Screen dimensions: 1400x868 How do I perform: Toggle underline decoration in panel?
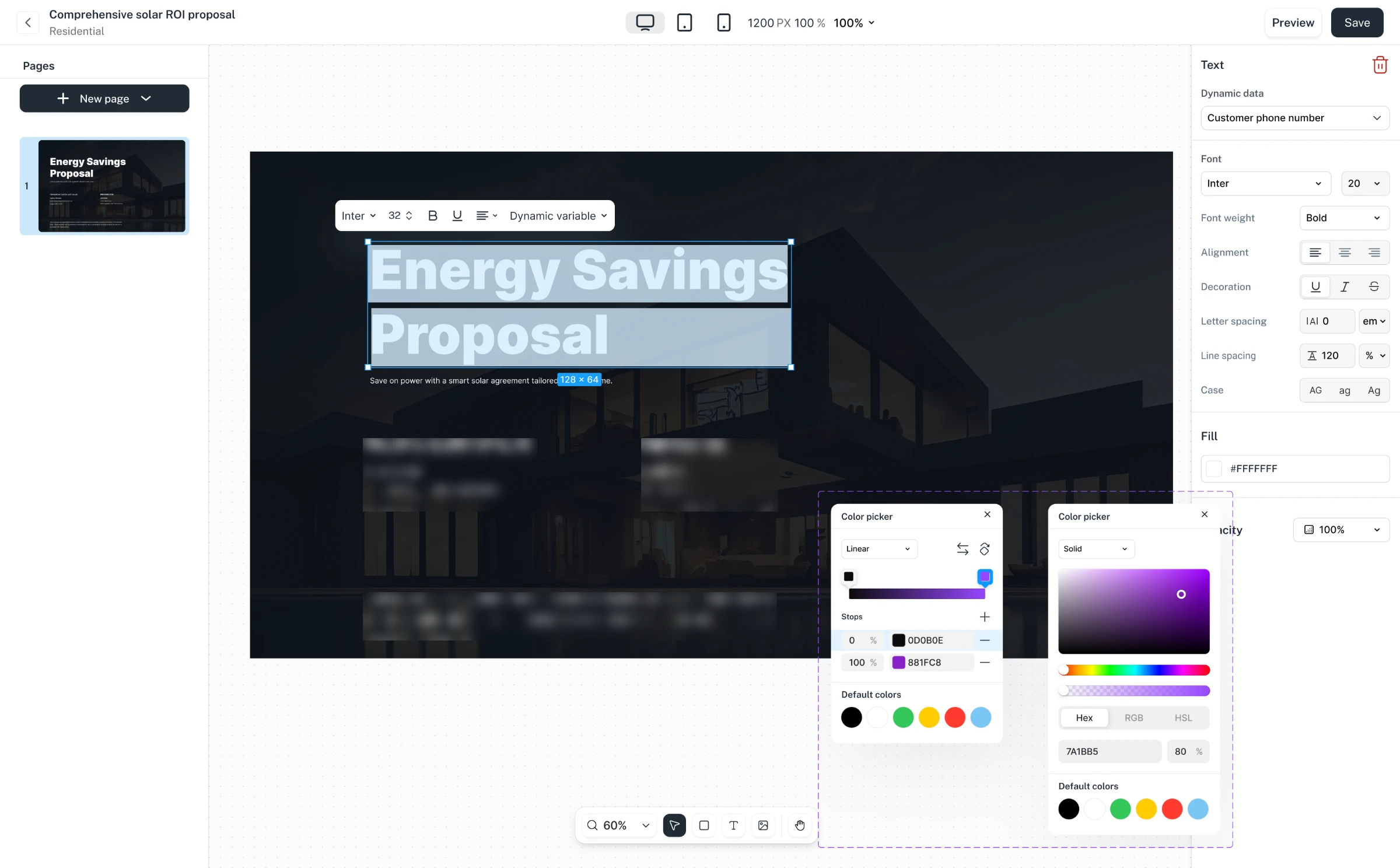[x=1315, y=287]
